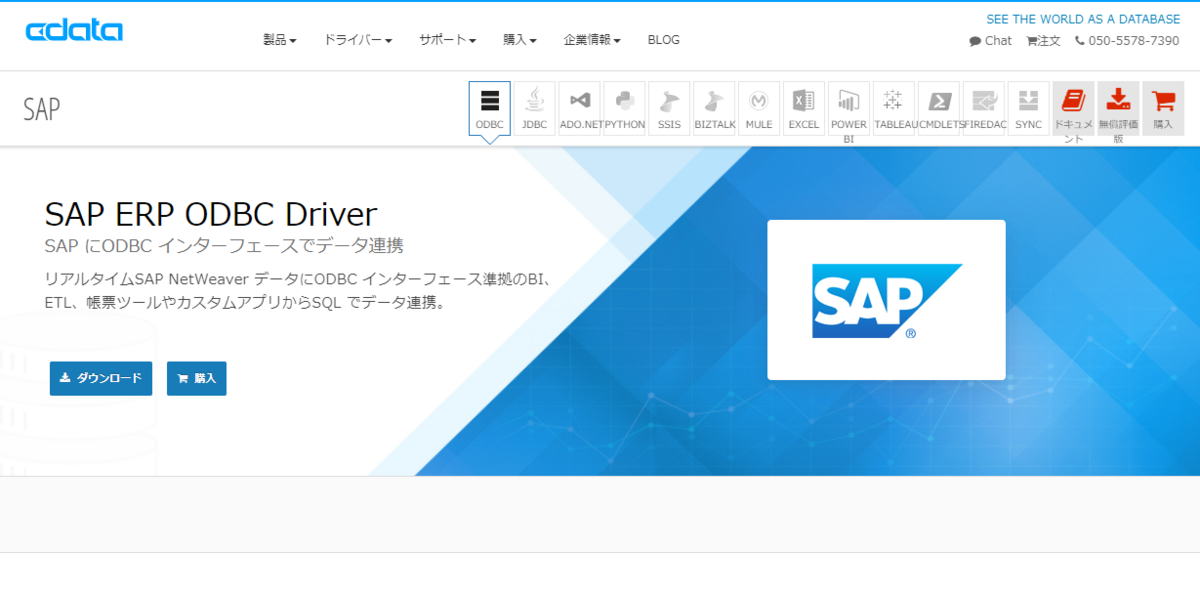Click the SAP page title
1200x595 pixels.
42,109
